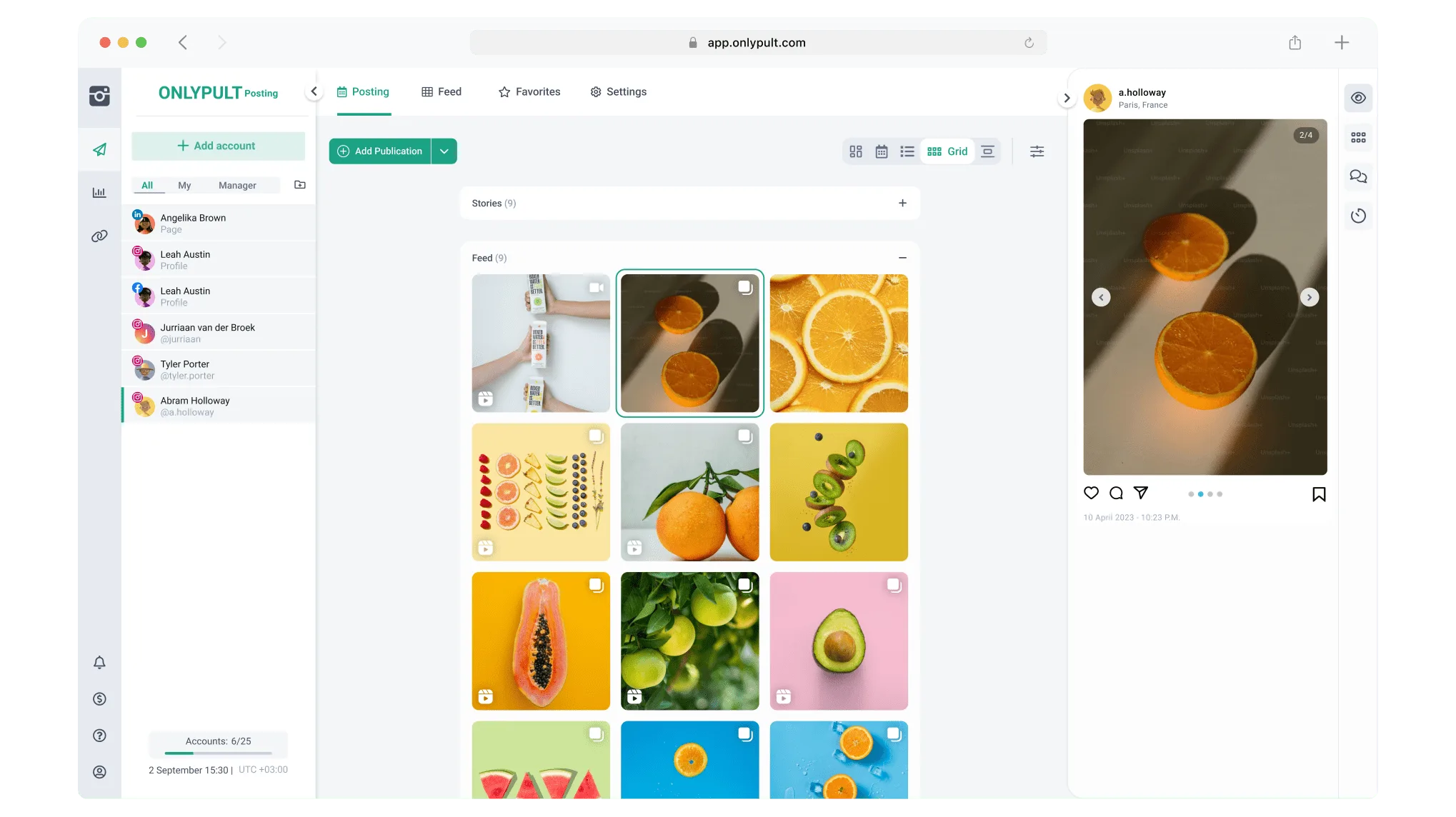Screen dimensions: 1456x817
Task: Collapse the preview panel chevron
Action: point(1067,99)
